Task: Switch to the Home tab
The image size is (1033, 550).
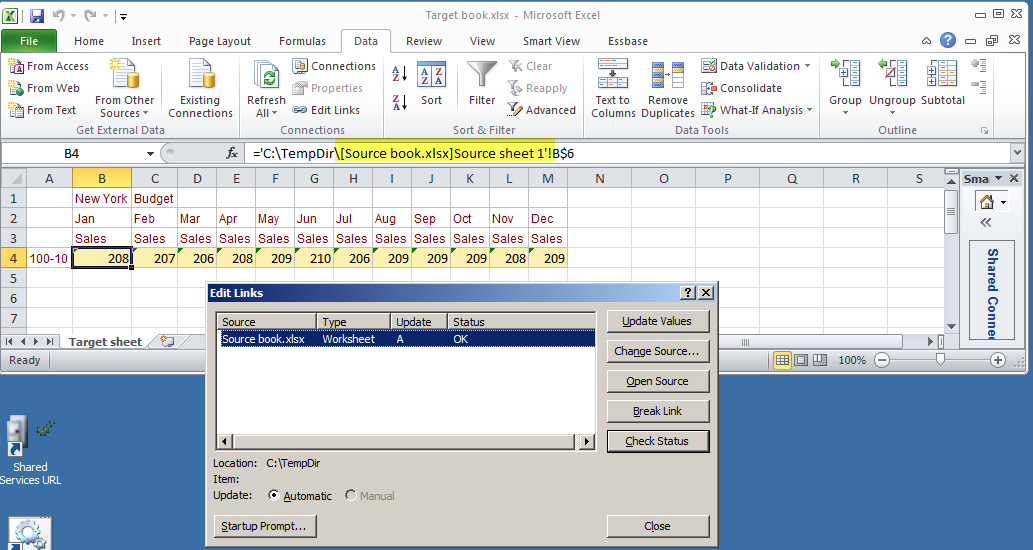Action: click(89, 41)
